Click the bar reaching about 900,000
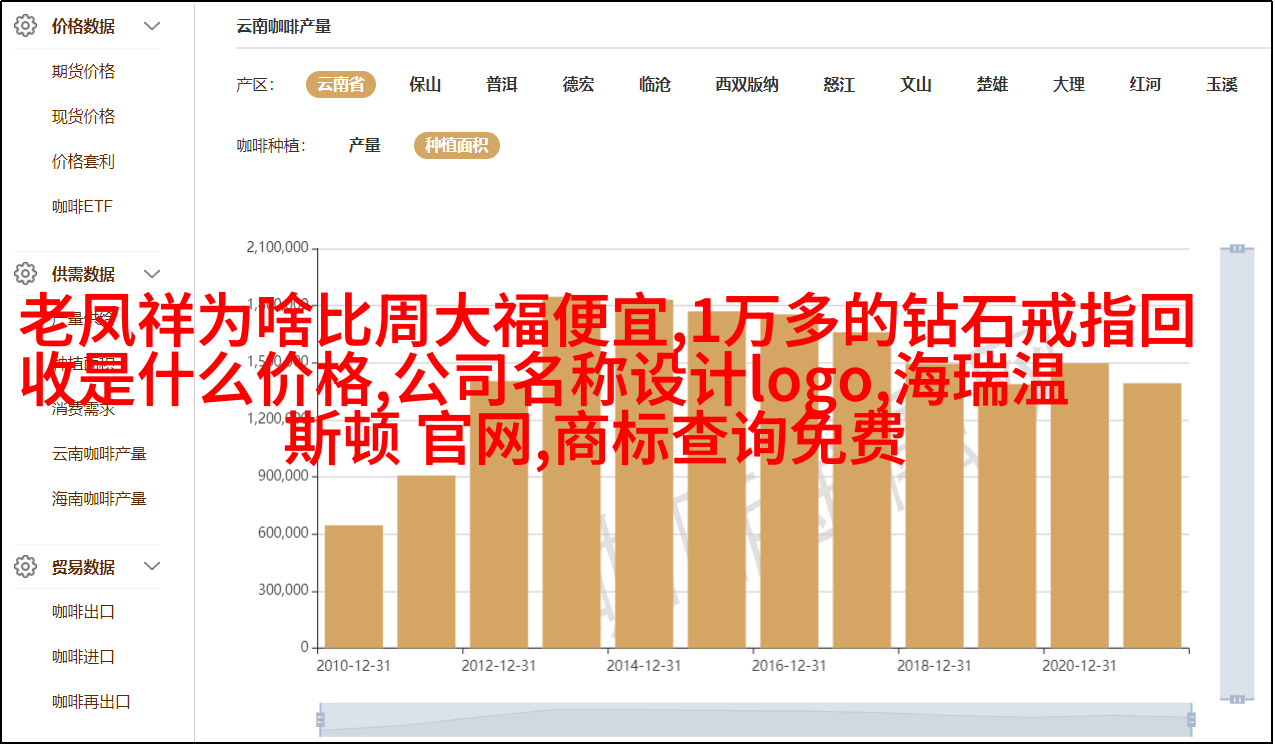 426,561
